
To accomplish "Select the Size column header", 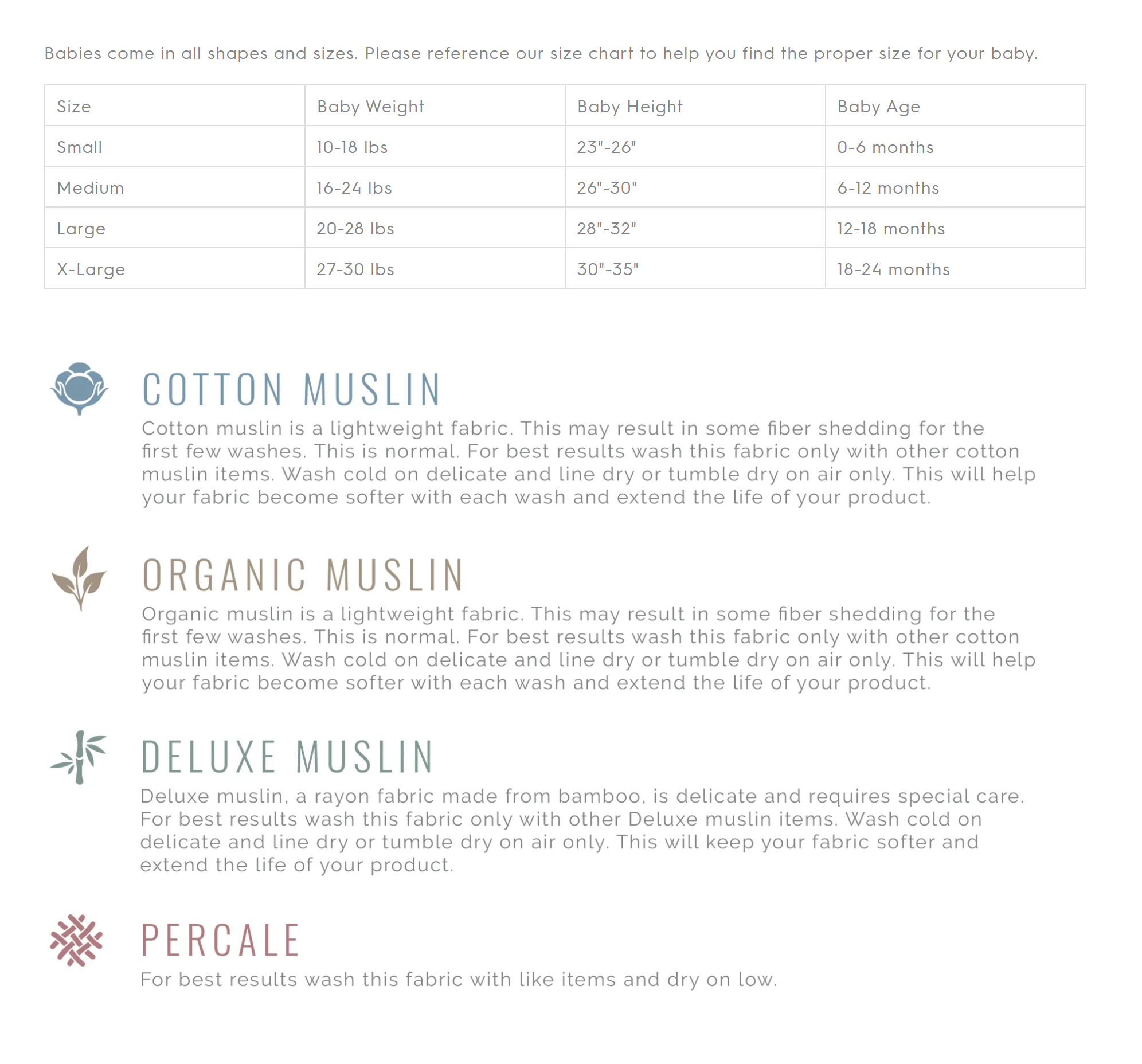I will click(74, 107).
